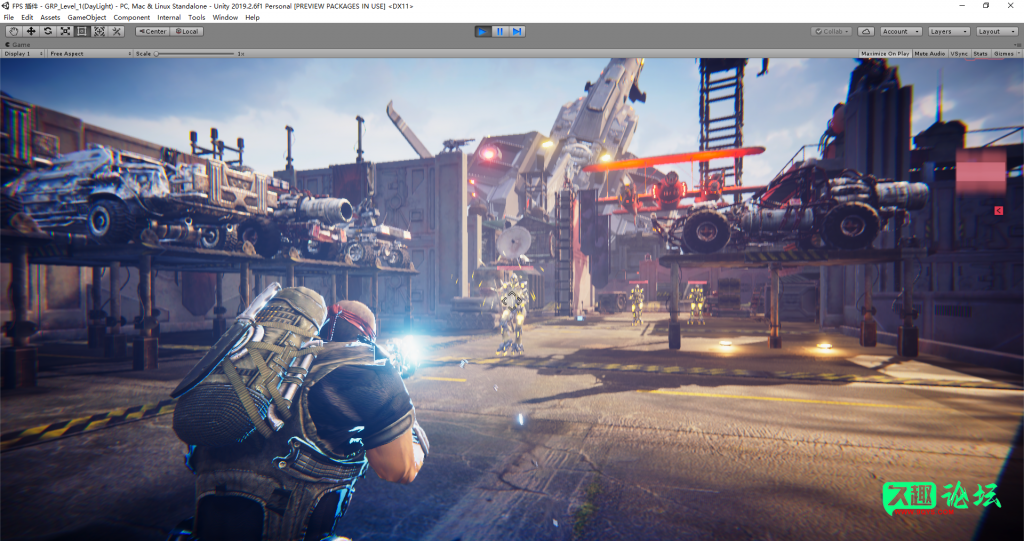Open the Layout dropdown

(996, 31)
